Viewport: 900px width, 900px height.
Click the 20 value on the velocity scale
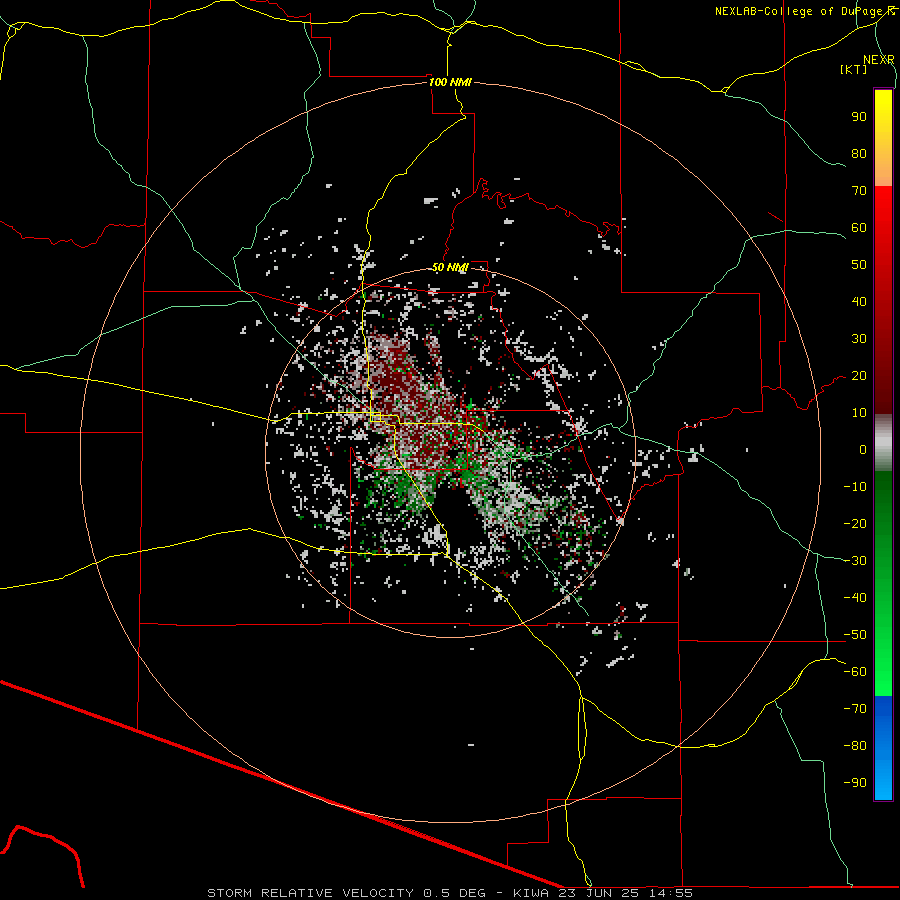click(x=859, y=375)
